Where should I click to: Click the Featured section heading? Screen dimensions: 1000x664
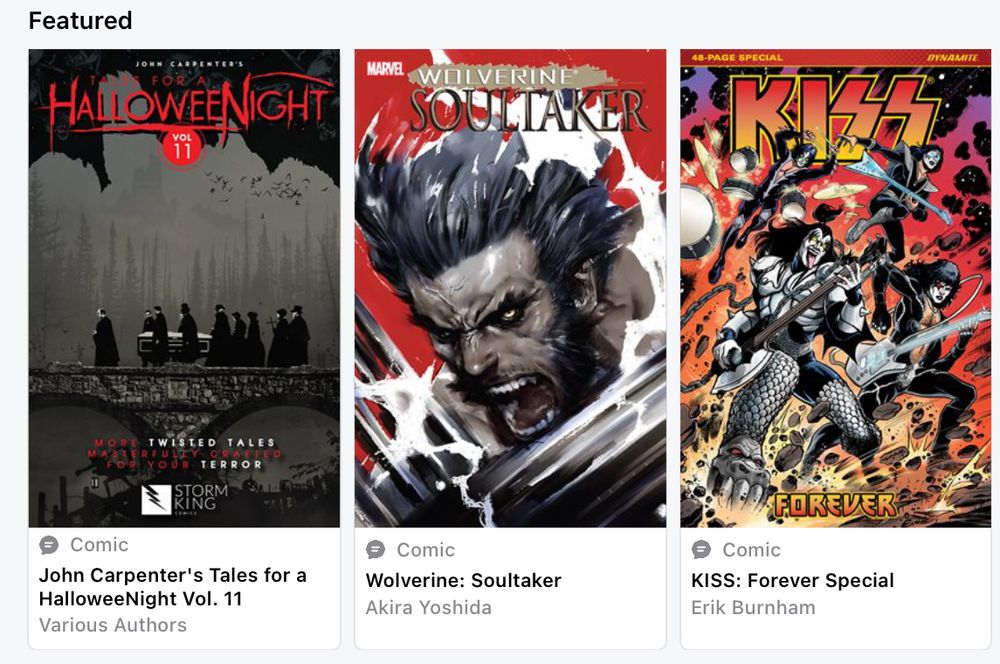80,20
